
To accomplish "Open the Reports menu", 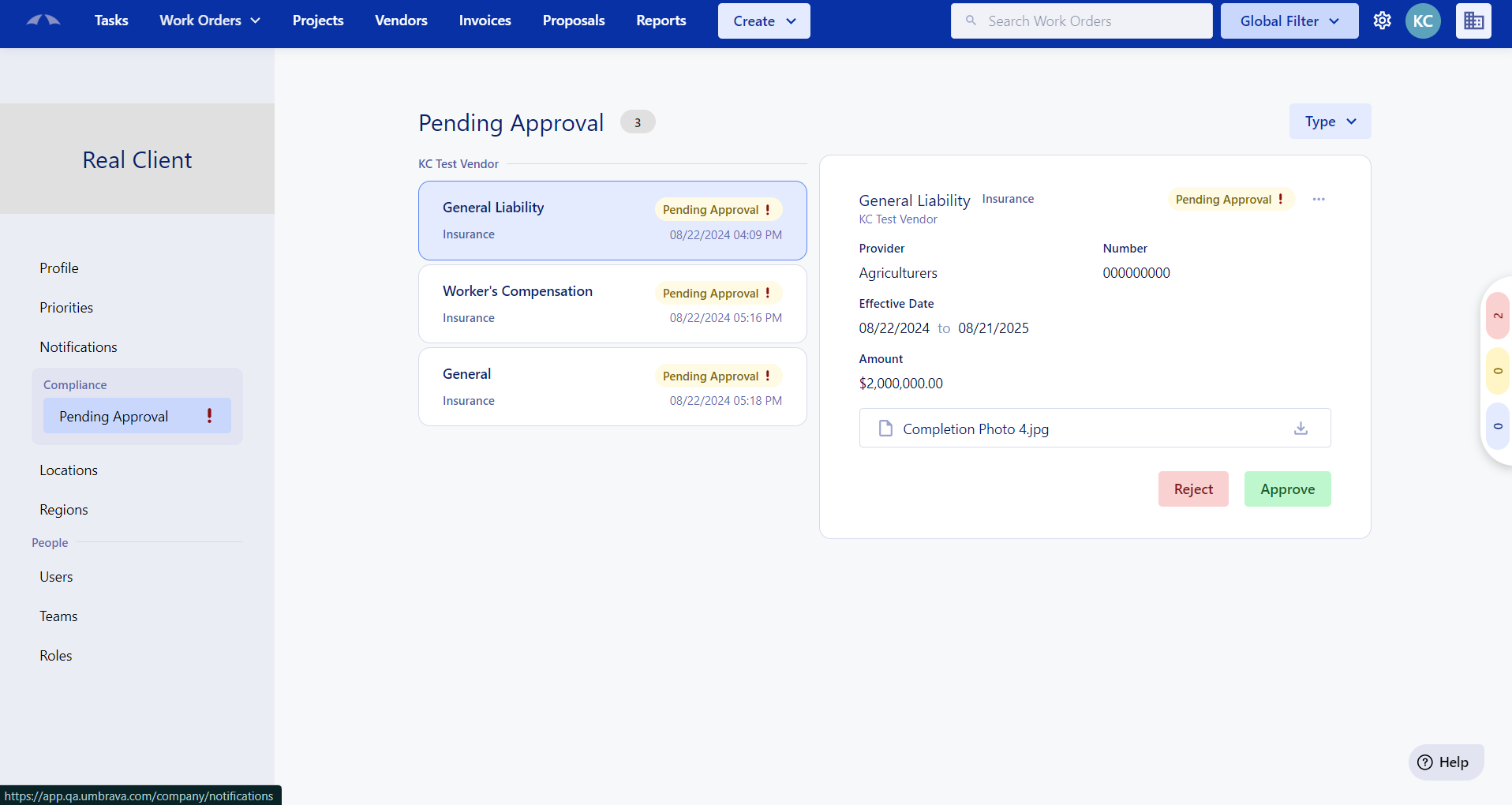I will tap(661, 21).
